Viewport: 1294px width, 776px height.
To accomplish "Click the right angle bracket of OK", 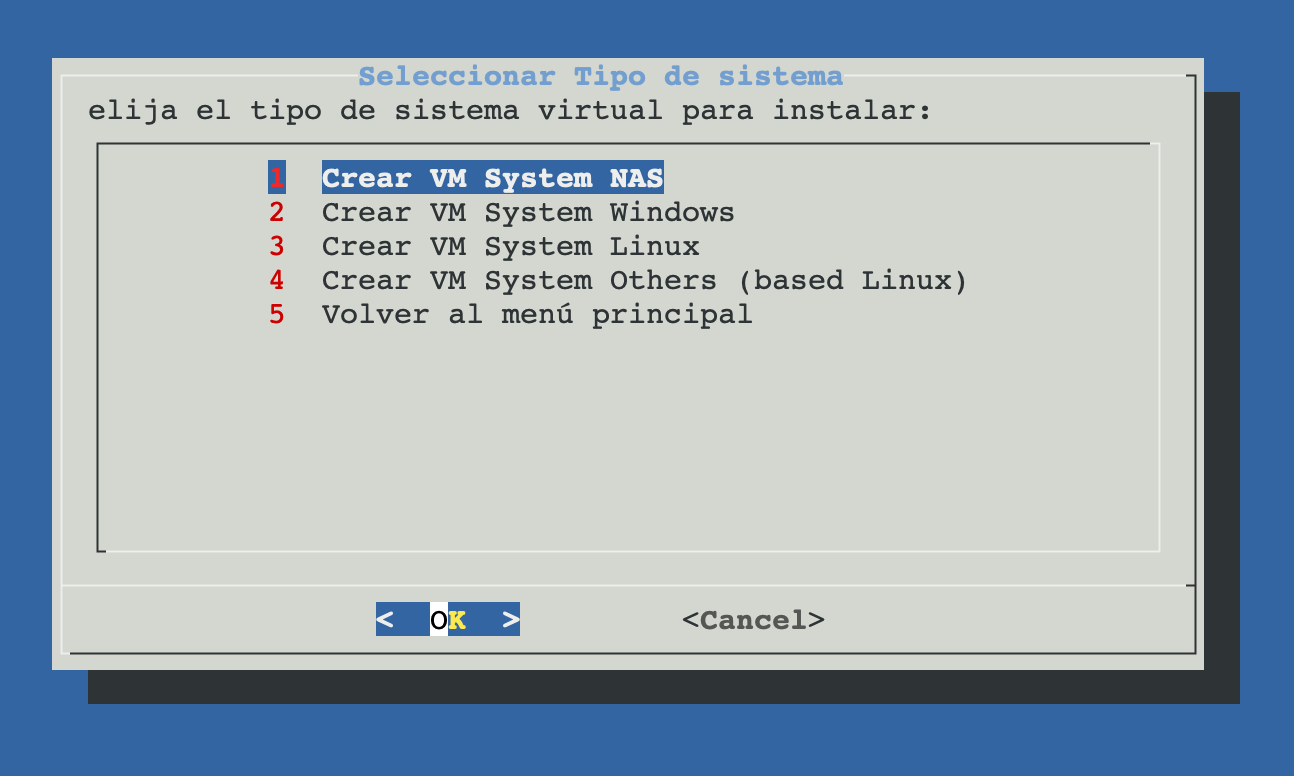I will pos(511,620).
